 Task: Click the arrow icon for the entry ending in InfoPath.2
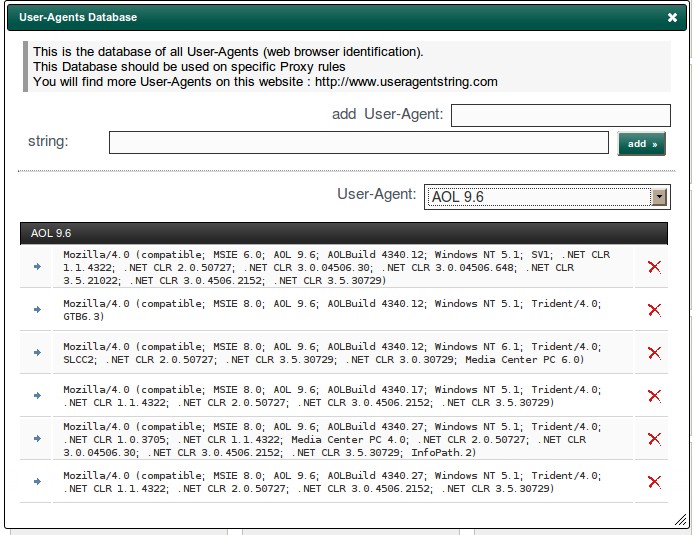coord(37,439)
